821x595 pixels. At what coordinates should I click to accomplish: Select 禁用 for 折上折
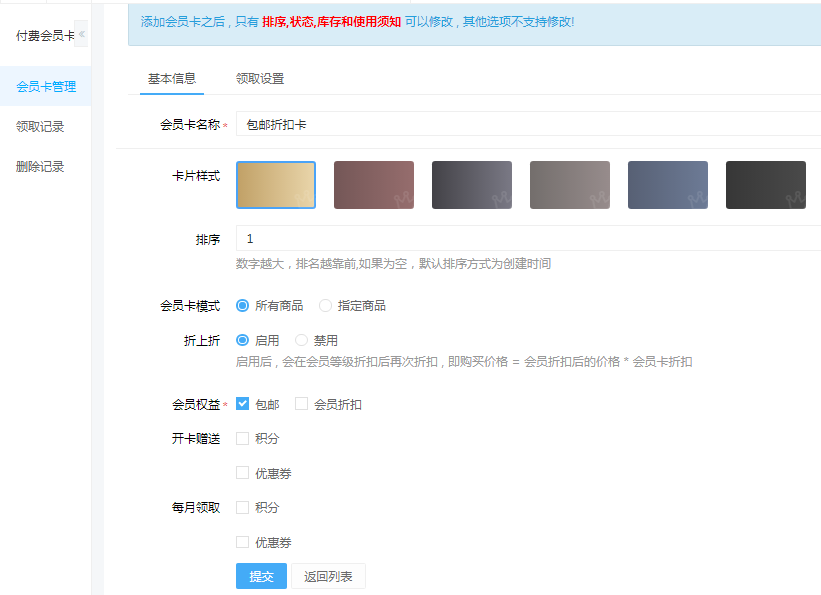coord(301,340)
